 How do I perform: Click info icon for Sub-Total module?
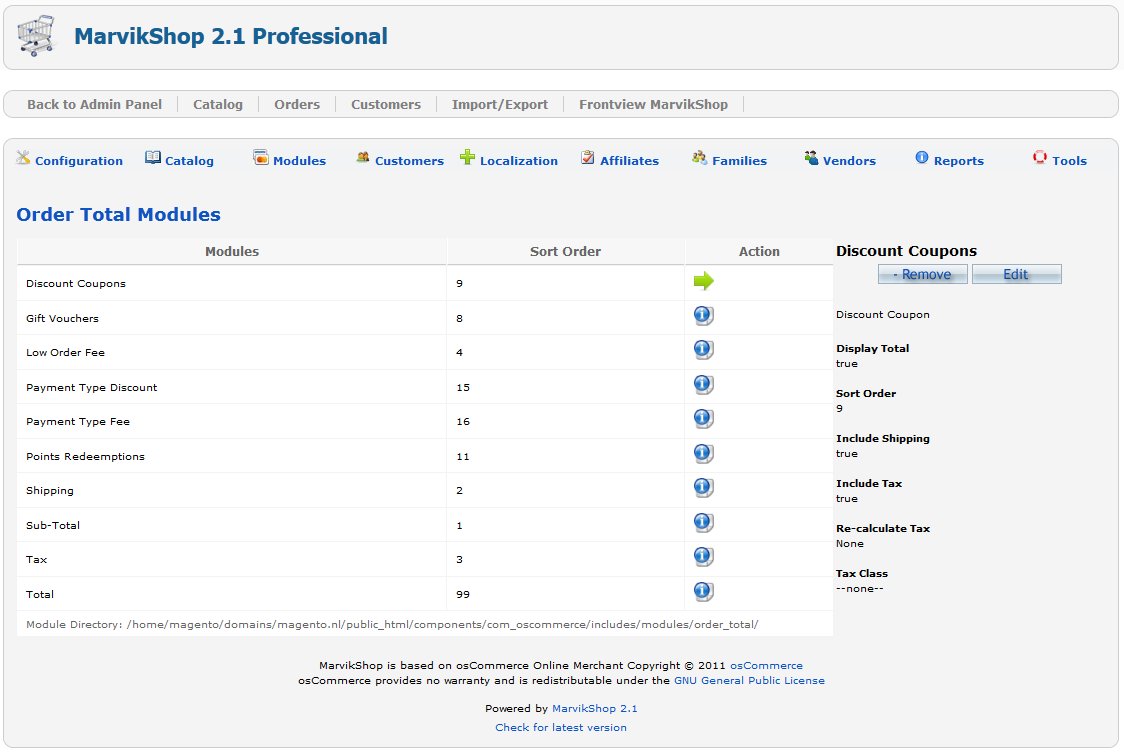[704, 522]
